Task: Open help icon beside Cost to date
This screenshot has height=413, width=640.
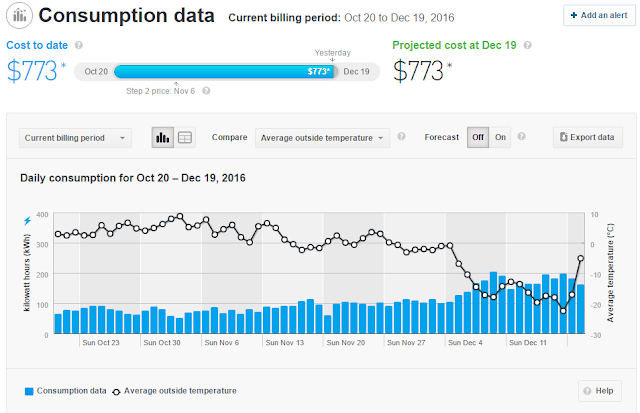Action: pos(79,45)
